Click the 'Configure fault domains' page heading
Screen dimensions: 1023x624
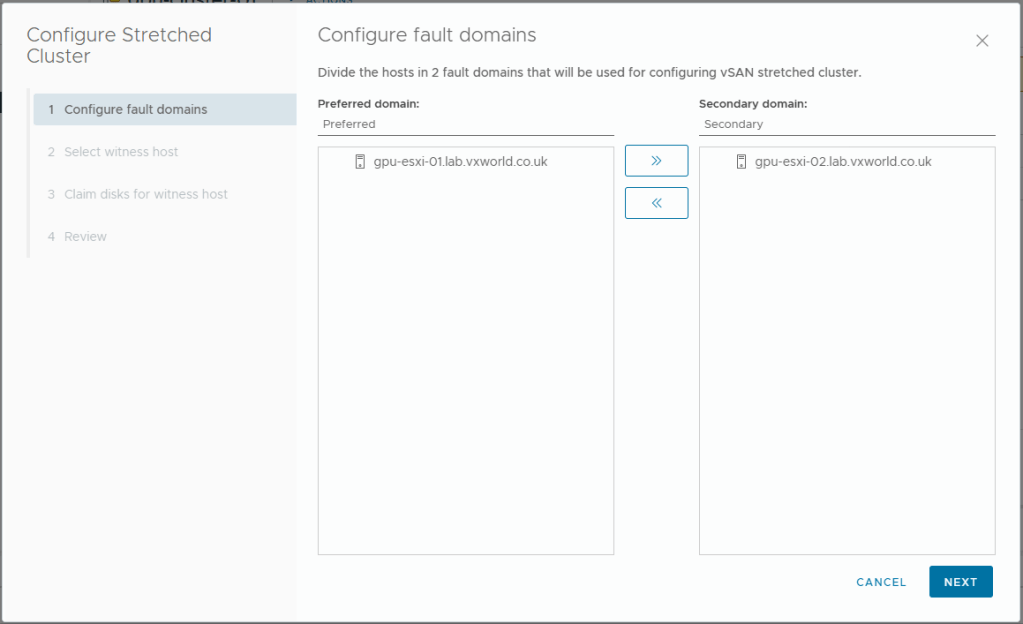[427, 35]
